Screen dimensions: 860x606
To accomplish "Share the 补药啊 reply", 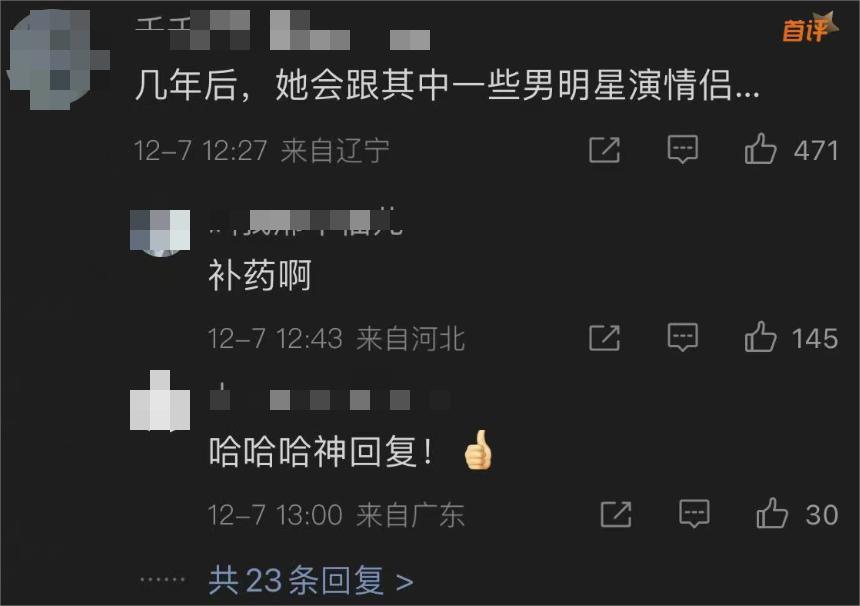I will 604,337.
